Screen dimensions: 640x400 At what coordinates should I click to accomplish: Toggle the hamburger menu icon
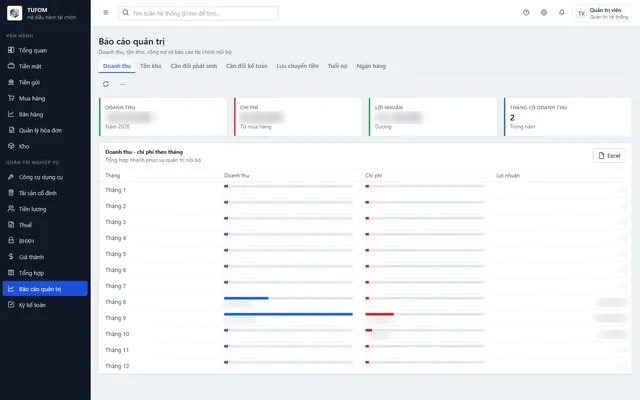[x=106, y=13]
